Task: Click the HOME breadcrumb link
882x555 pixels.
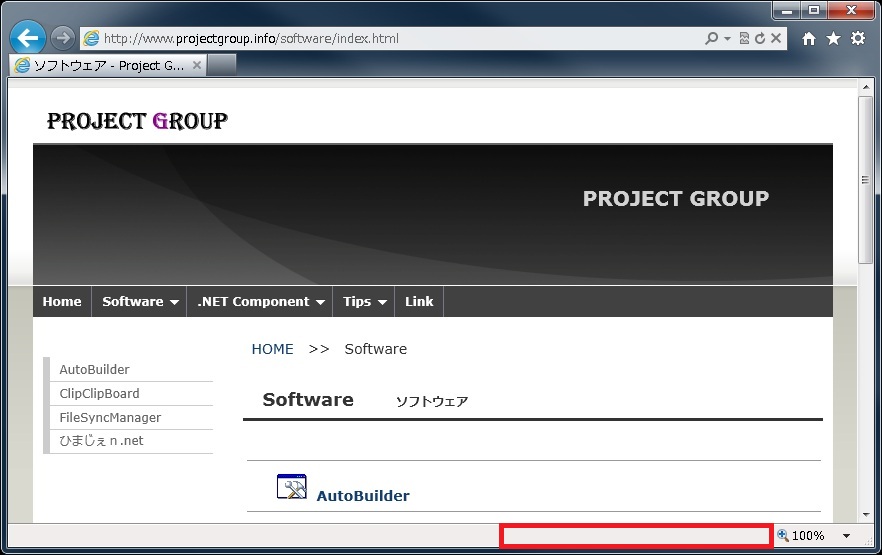Action: pyautogui.click(x=272, y=349)
